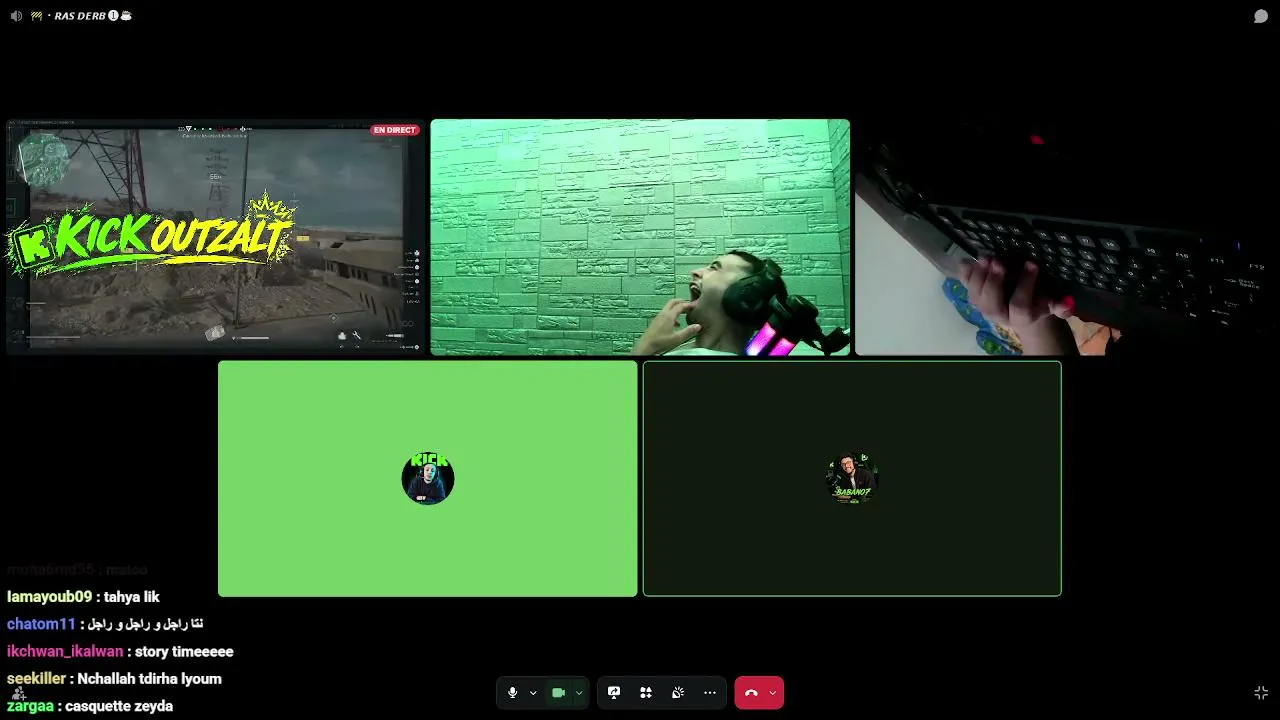Click username chatom11 in chat overlay
Viewport: 1280px width, 720px height.
41,624
